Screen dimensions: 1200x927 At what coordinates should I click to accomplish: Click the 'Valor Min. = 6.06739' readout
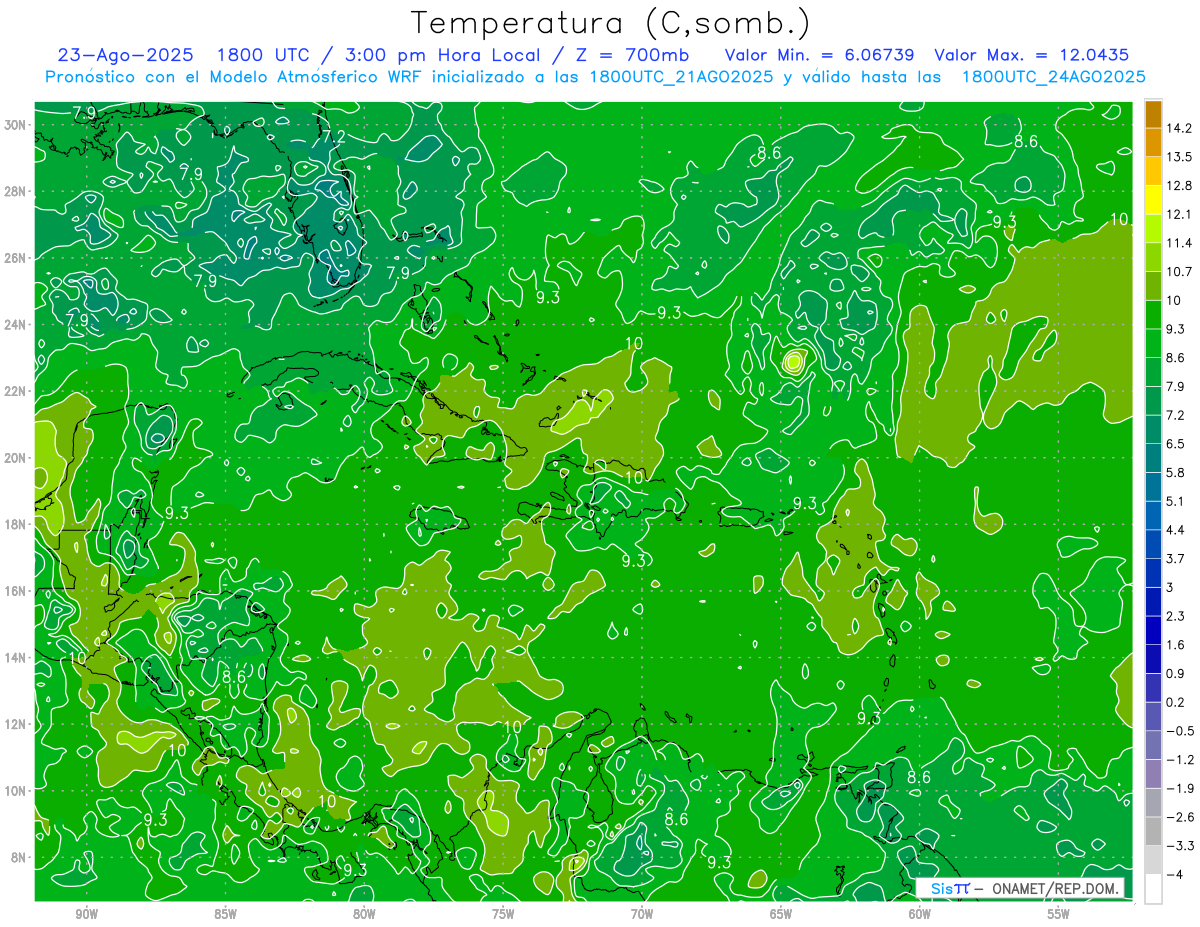[x=821, y=55]
